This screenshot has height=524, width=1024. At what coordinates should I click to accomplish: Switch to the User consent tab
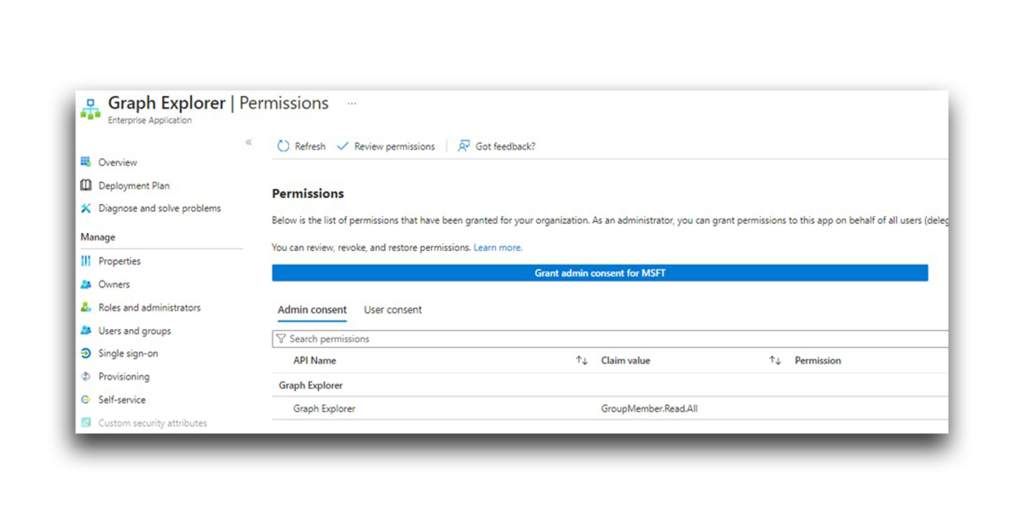[x=392, y=310]
